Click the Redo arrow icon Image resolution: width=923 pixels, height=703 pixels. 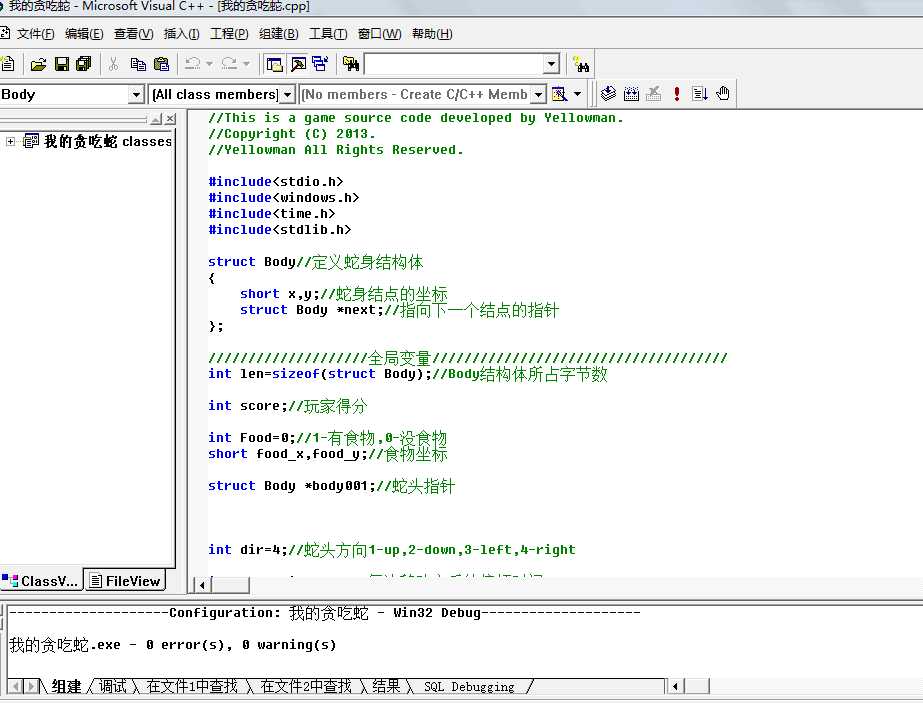click(x=229, y=64)
